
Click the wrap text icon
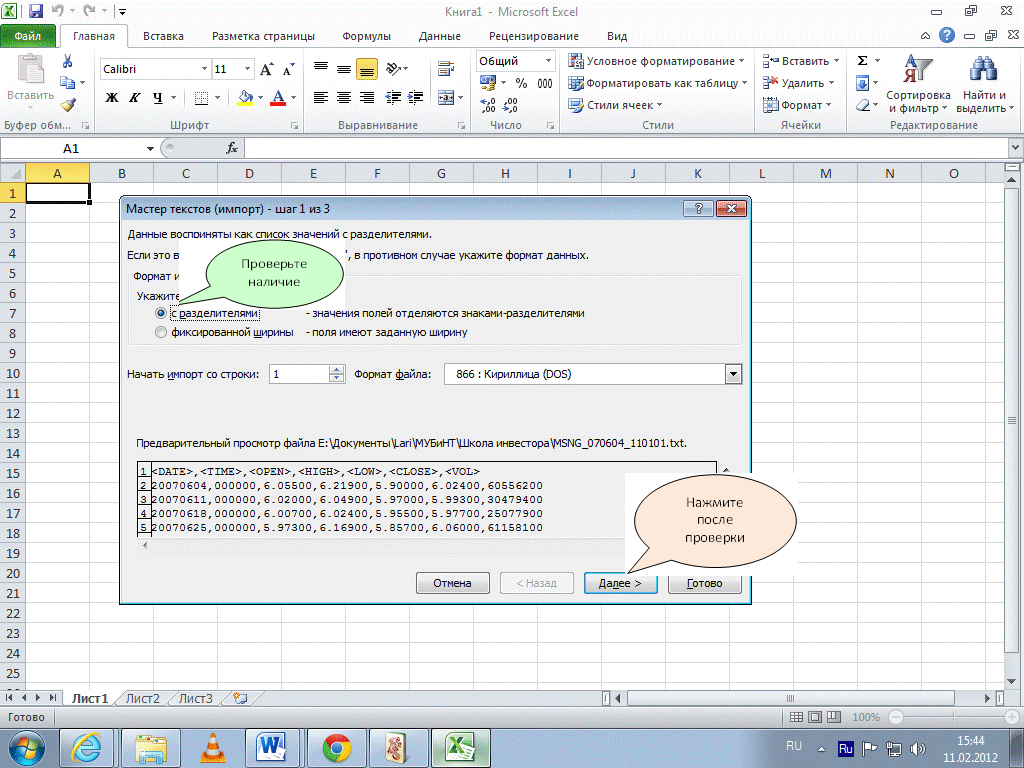pos(447,68)
